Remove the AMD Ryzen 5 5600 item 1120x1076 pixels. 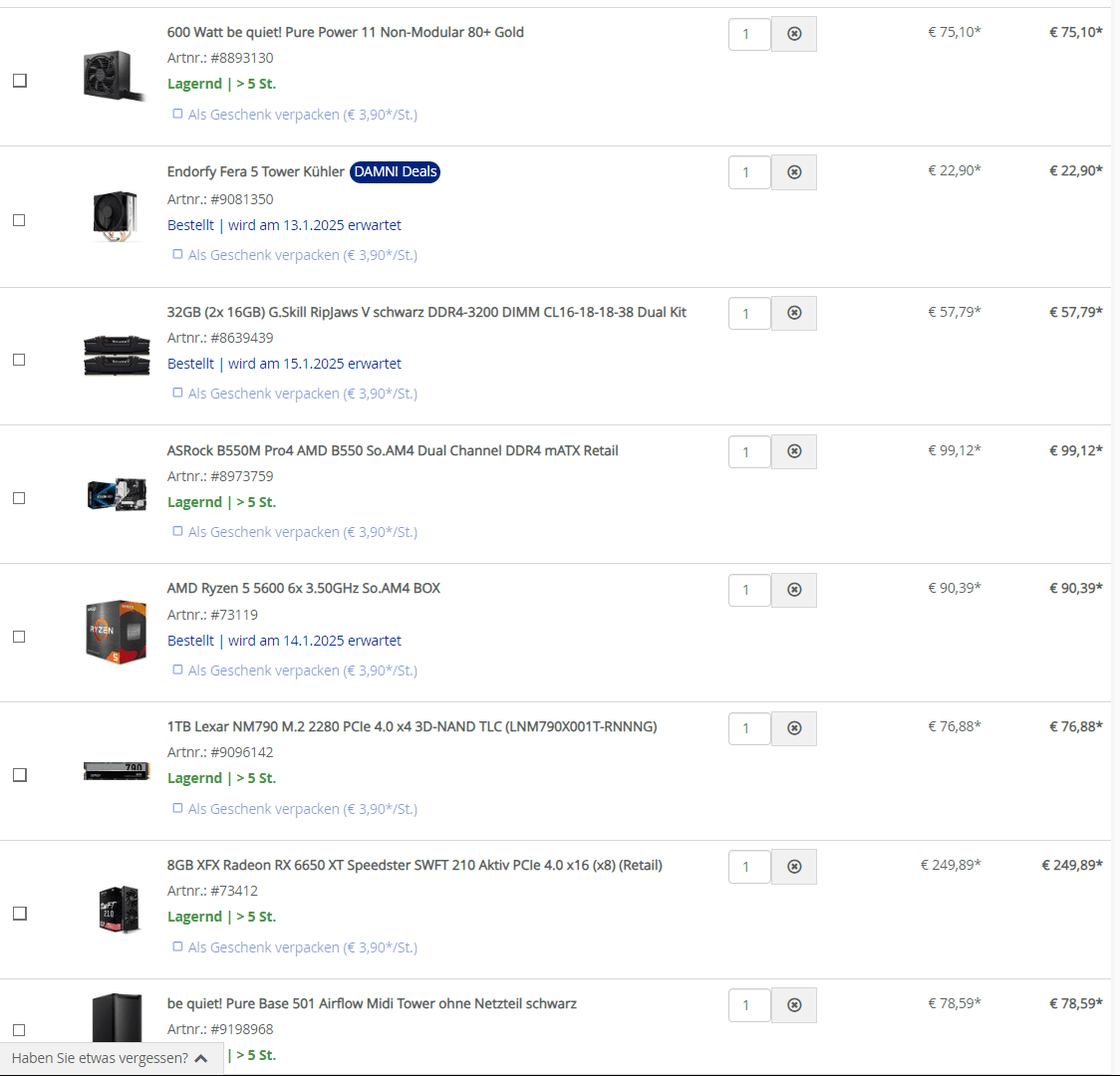pyautogui.click(x=793, y=590)
